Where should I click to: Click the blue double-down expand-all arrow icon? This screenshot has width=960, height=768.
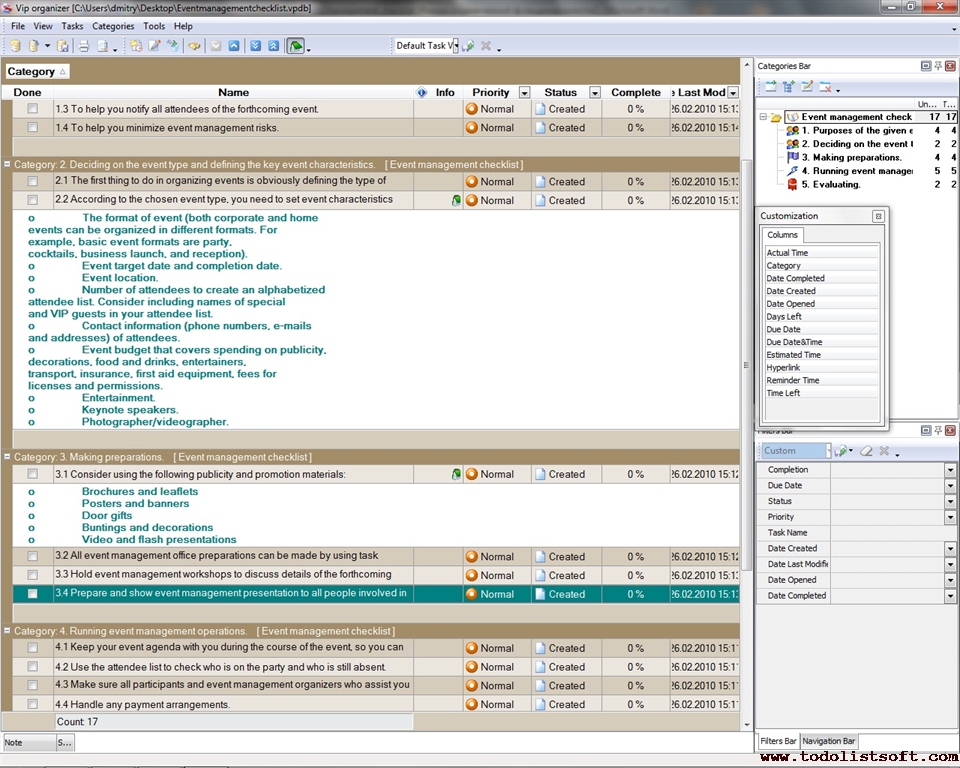point(256,46)
